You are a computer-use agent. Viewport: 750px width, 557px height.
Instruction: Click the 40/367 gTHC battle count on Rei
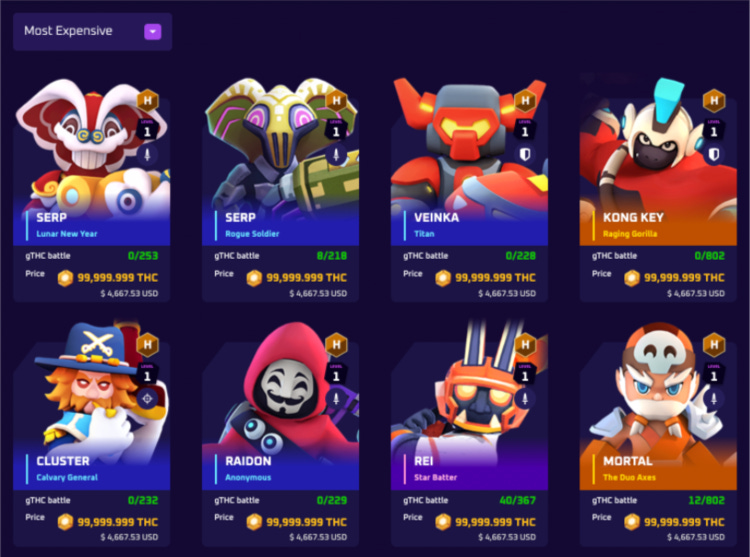[x=517, y=500]
